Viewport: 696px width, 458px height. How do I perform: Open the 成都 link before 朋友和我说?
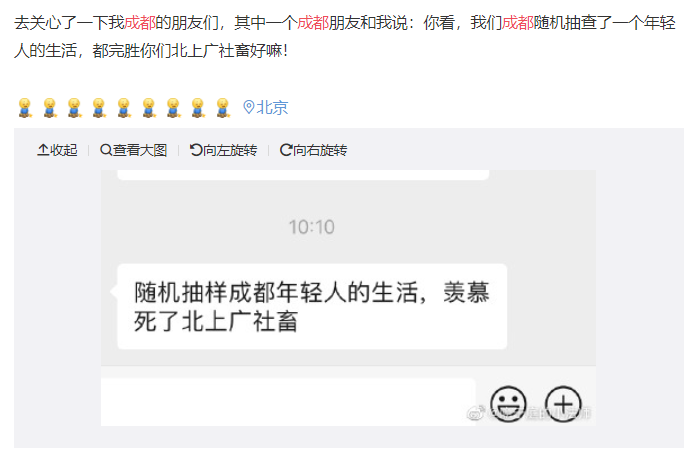coord(313,23)
